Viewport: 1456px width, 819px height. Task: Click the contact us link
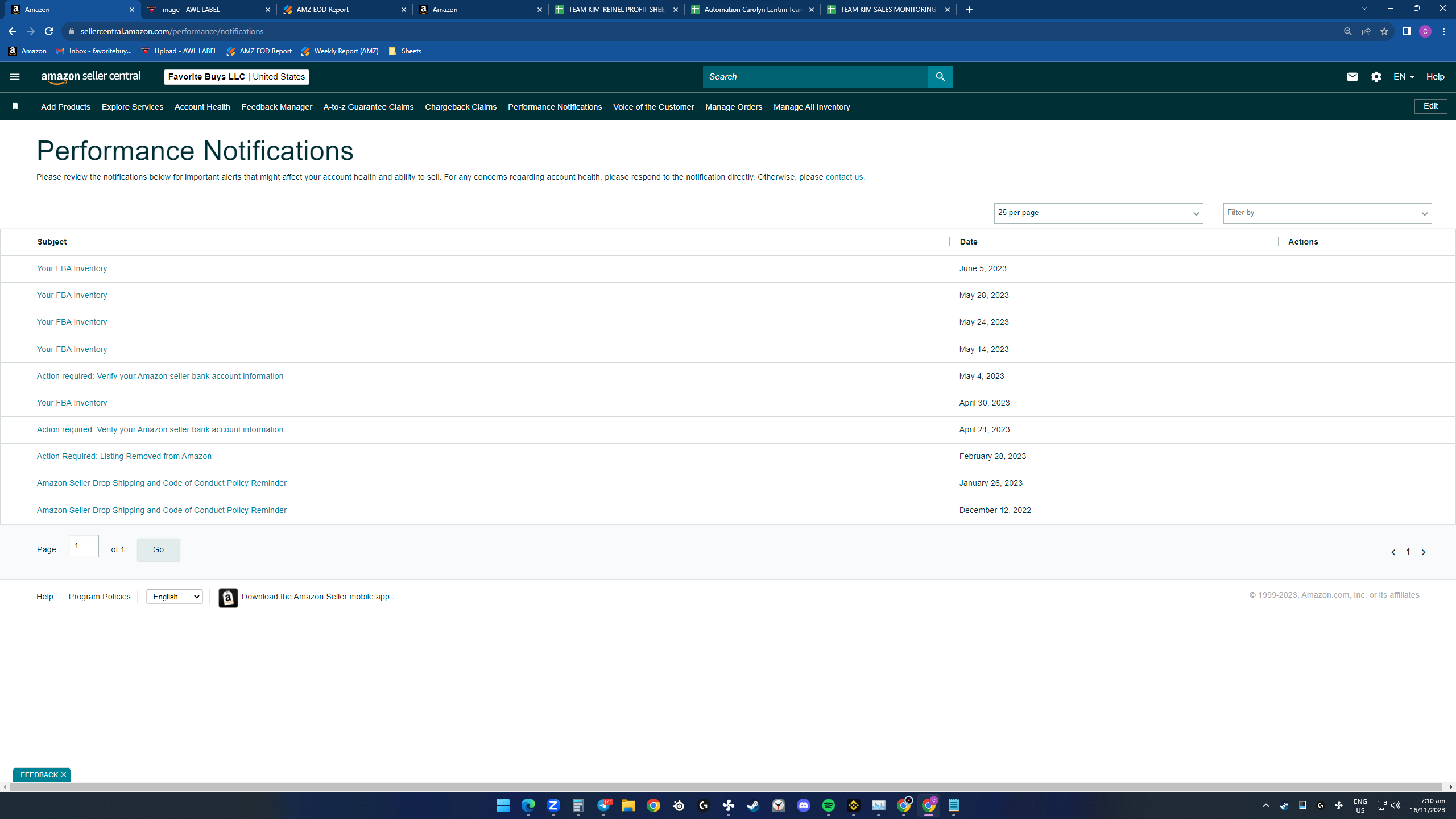844,177
